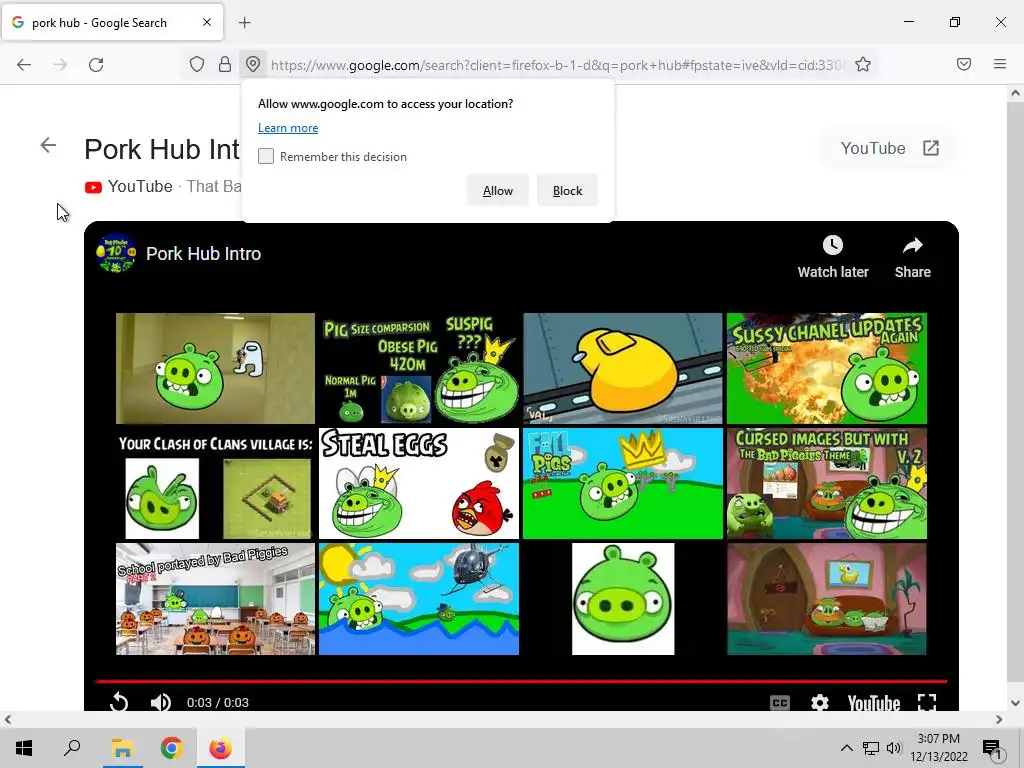Open the Pocket save icon
The image size is (1024, 768).
pyautogui.click(x=964, y=64)
